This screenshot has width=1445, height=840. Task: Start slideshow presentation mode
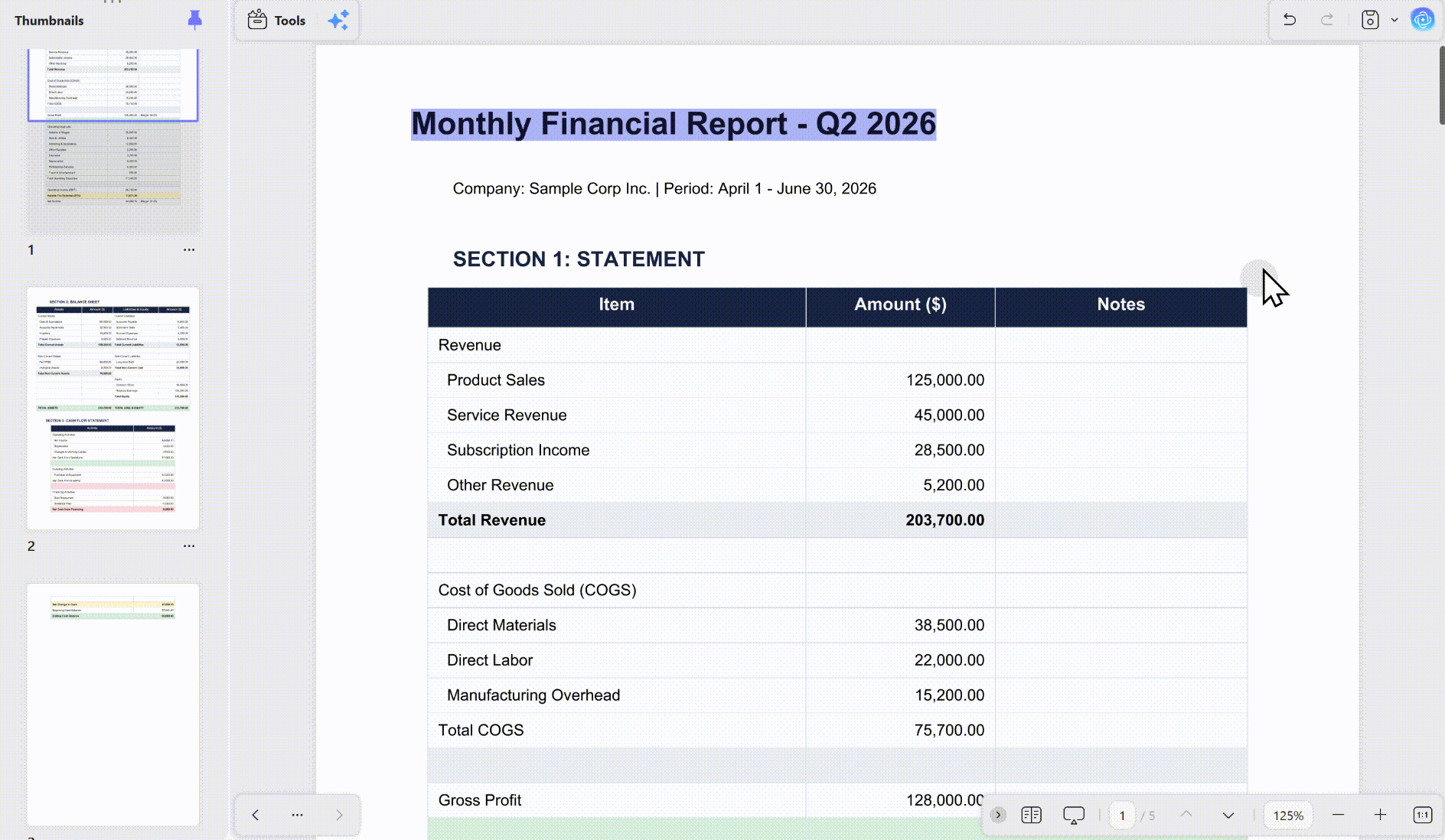click(1074, 816)
